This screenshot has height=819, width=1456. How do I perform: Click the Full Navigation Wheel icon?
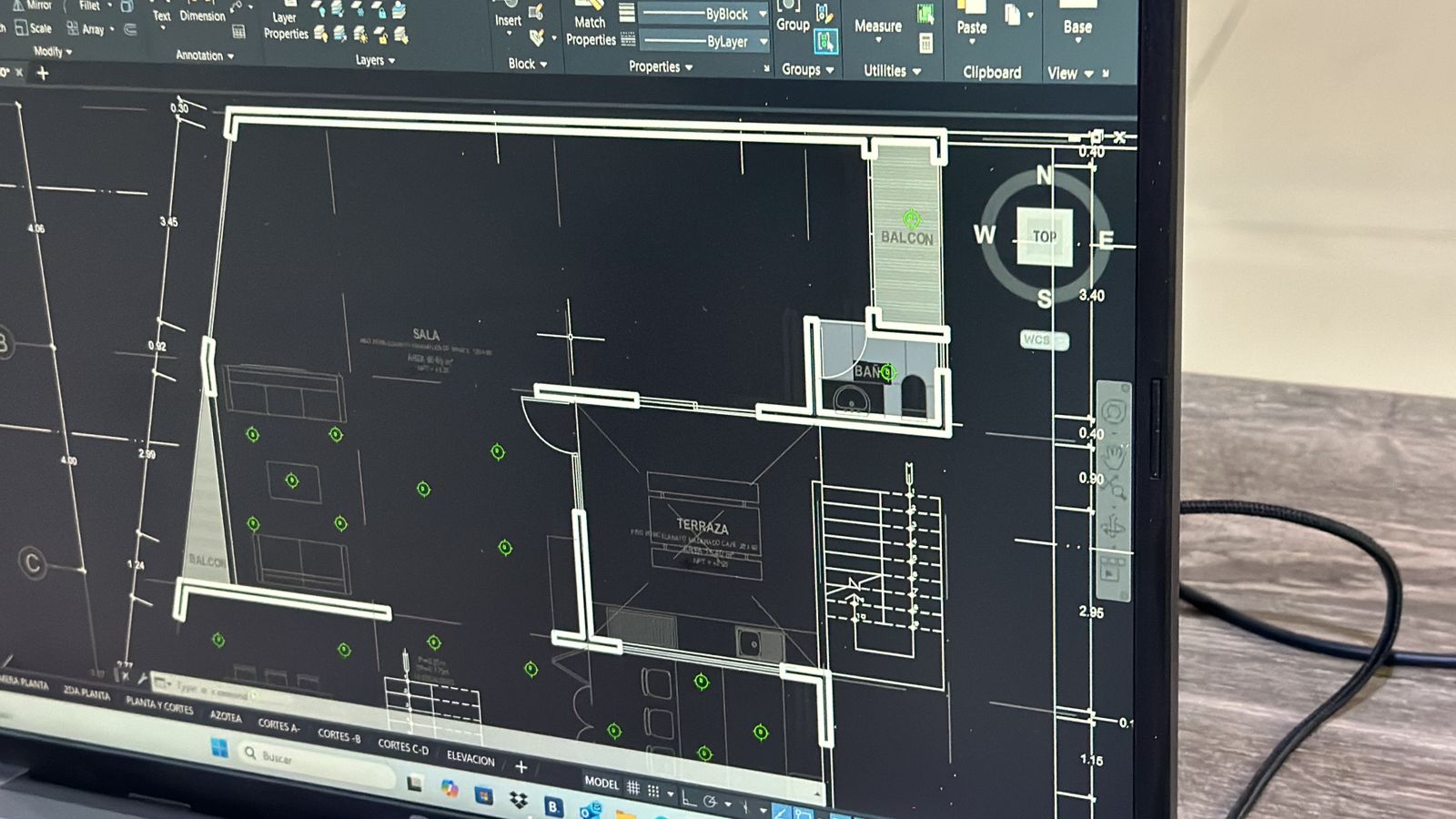(1115, 410)
